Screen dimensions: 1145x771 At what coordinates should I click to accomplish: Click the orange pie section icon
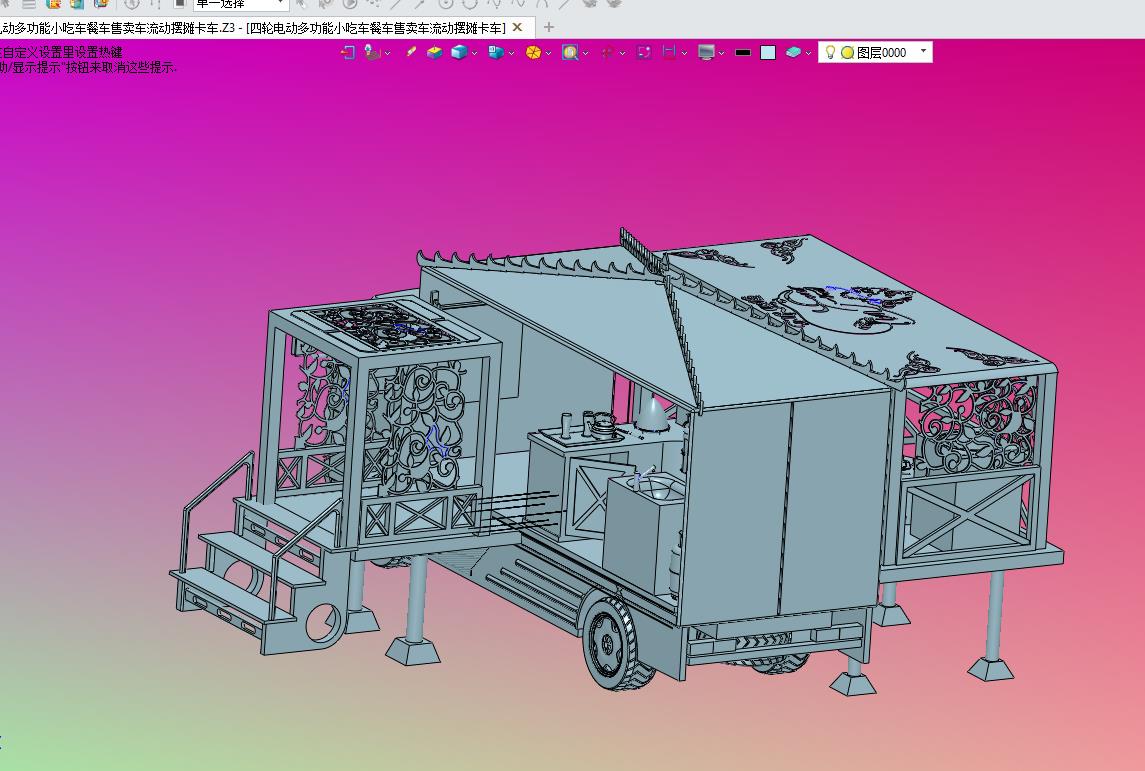coord(534,53)
